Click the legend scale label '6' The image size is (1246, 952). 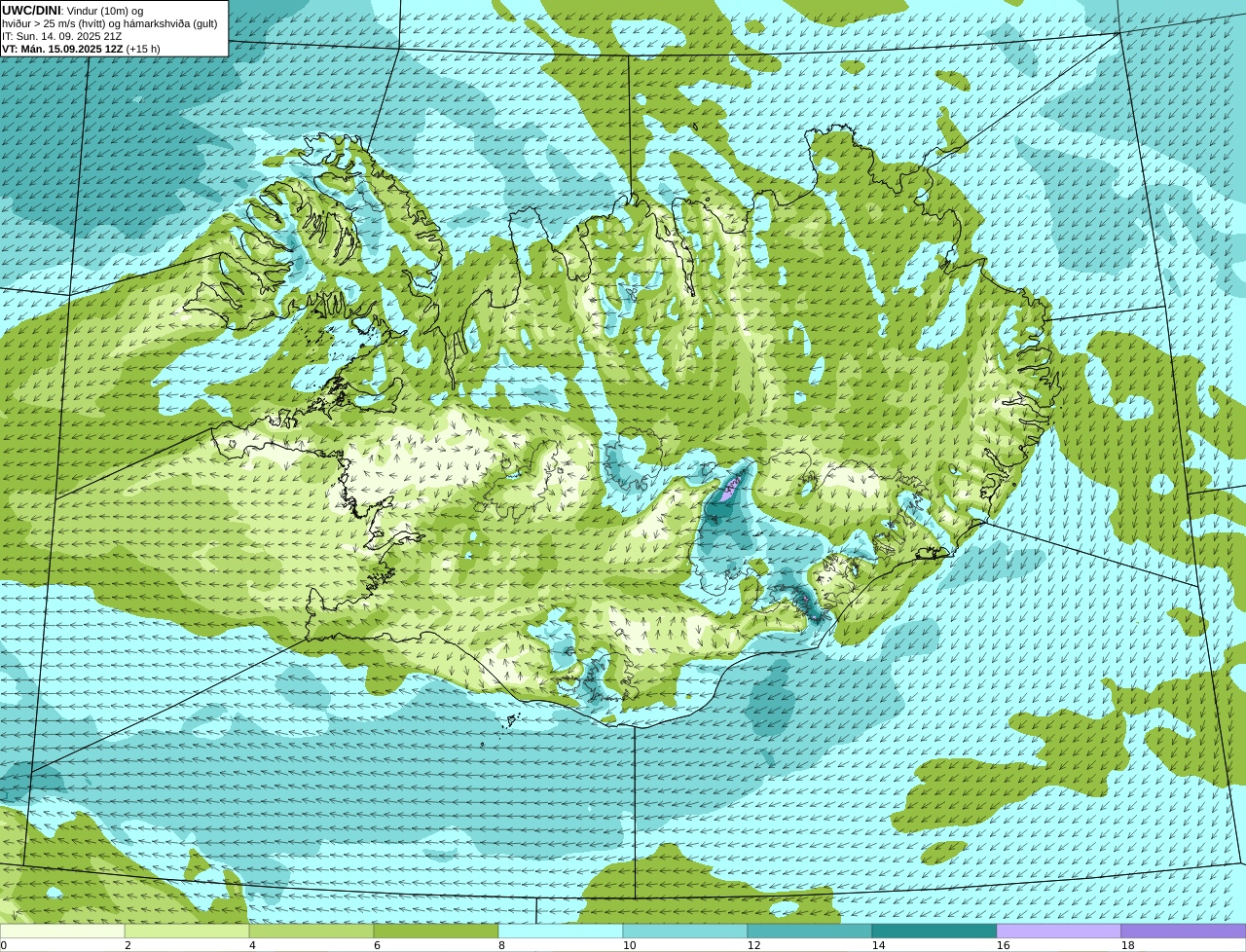[377, 945]
